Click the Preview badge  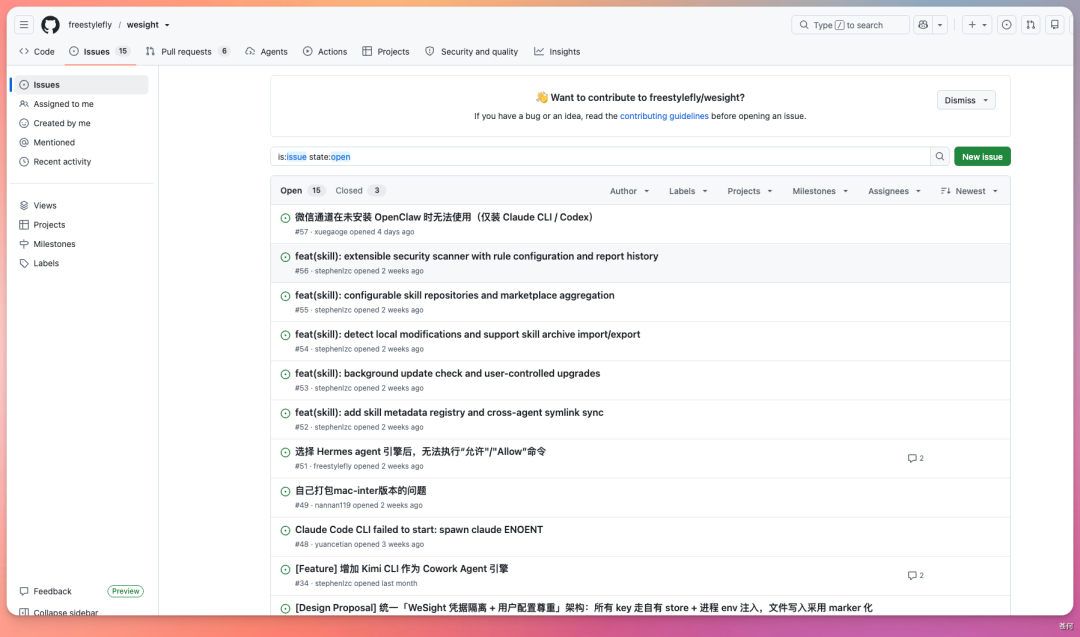125,592
